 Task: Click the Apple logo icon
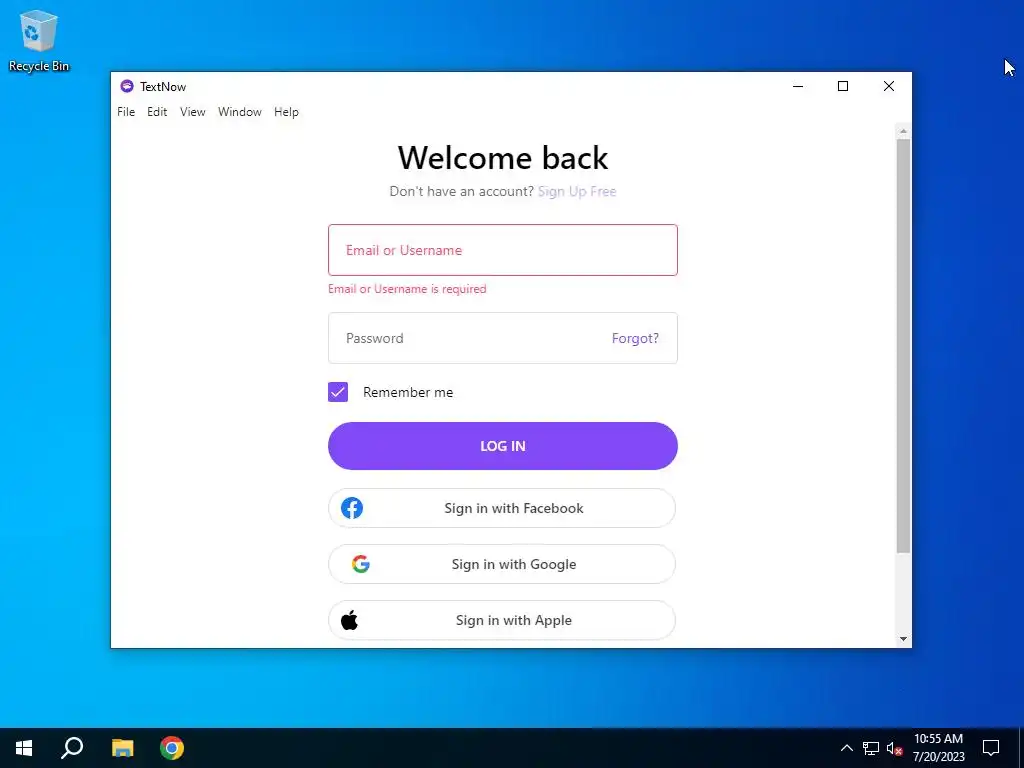[x=349, y=620]
